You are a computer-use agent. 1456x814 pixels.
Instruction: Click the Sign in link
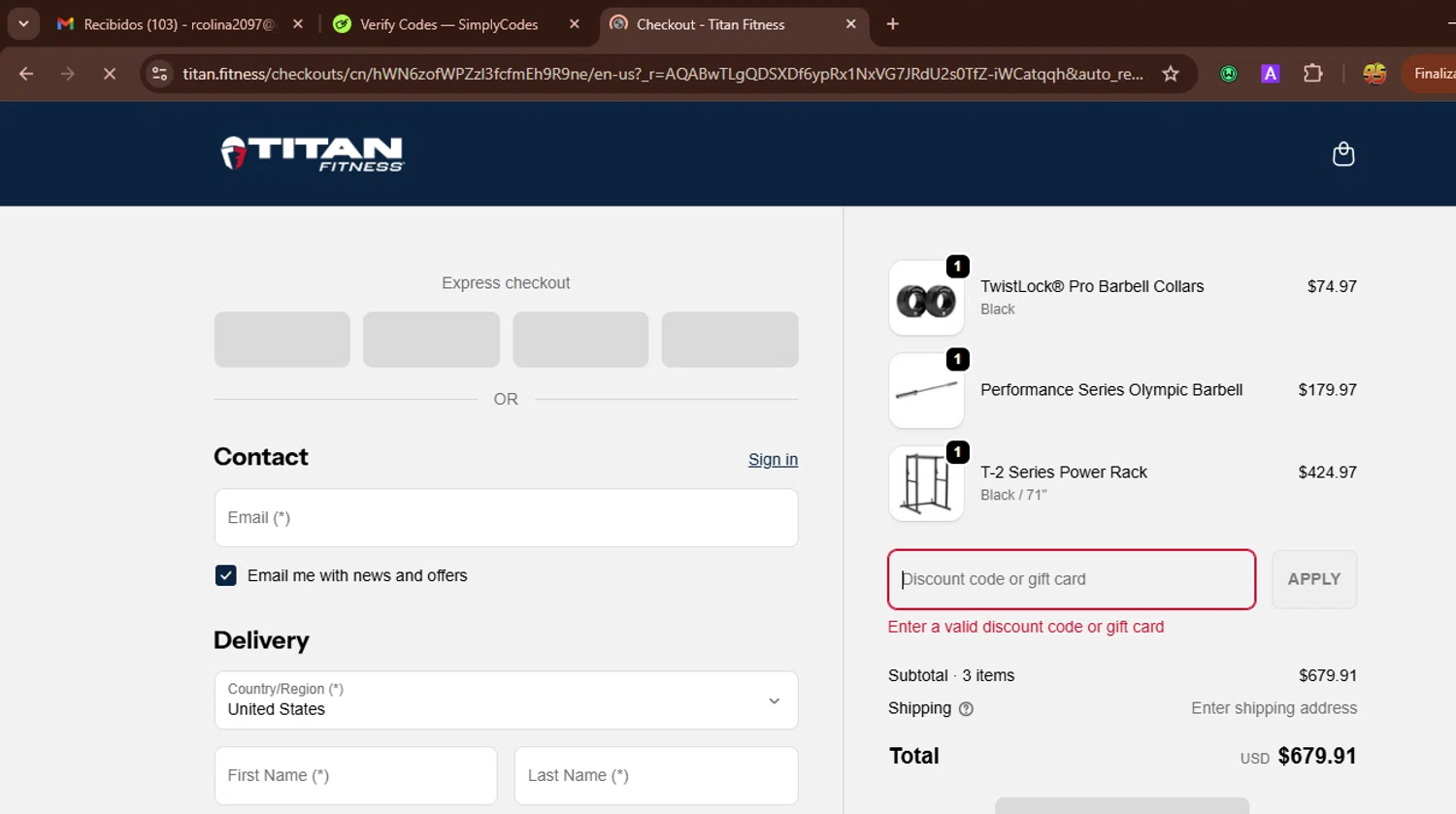773,460
